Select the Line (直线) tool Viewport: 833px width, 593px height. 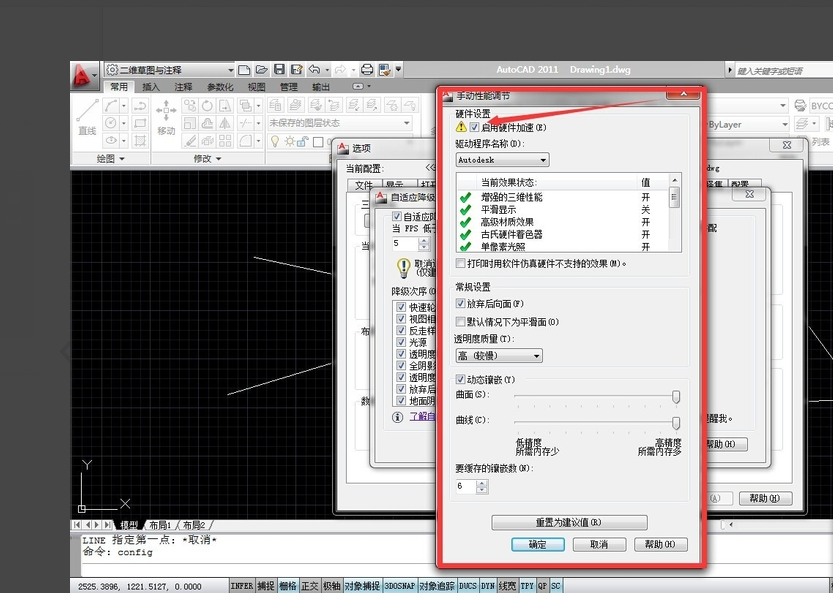[x=87, y=117]
